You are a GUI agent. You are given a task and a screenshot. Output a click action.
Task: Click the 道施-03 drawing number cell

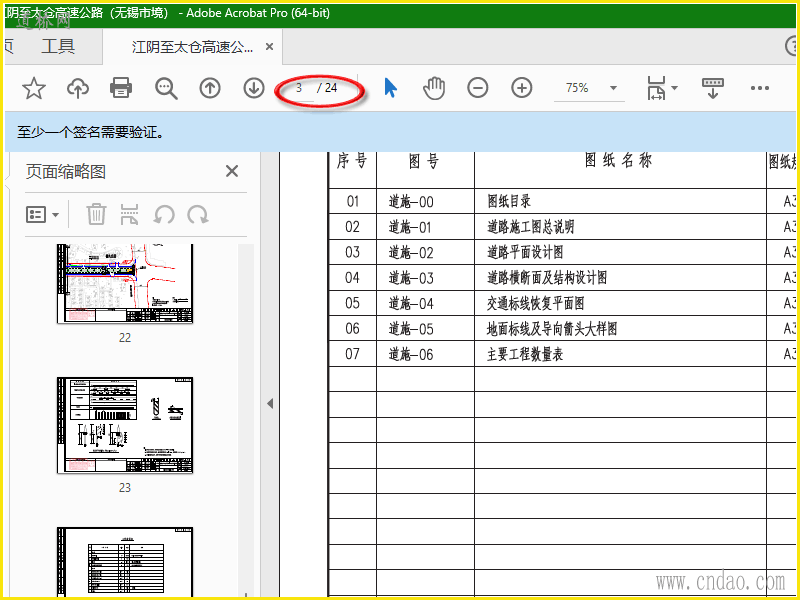(426, 278)
